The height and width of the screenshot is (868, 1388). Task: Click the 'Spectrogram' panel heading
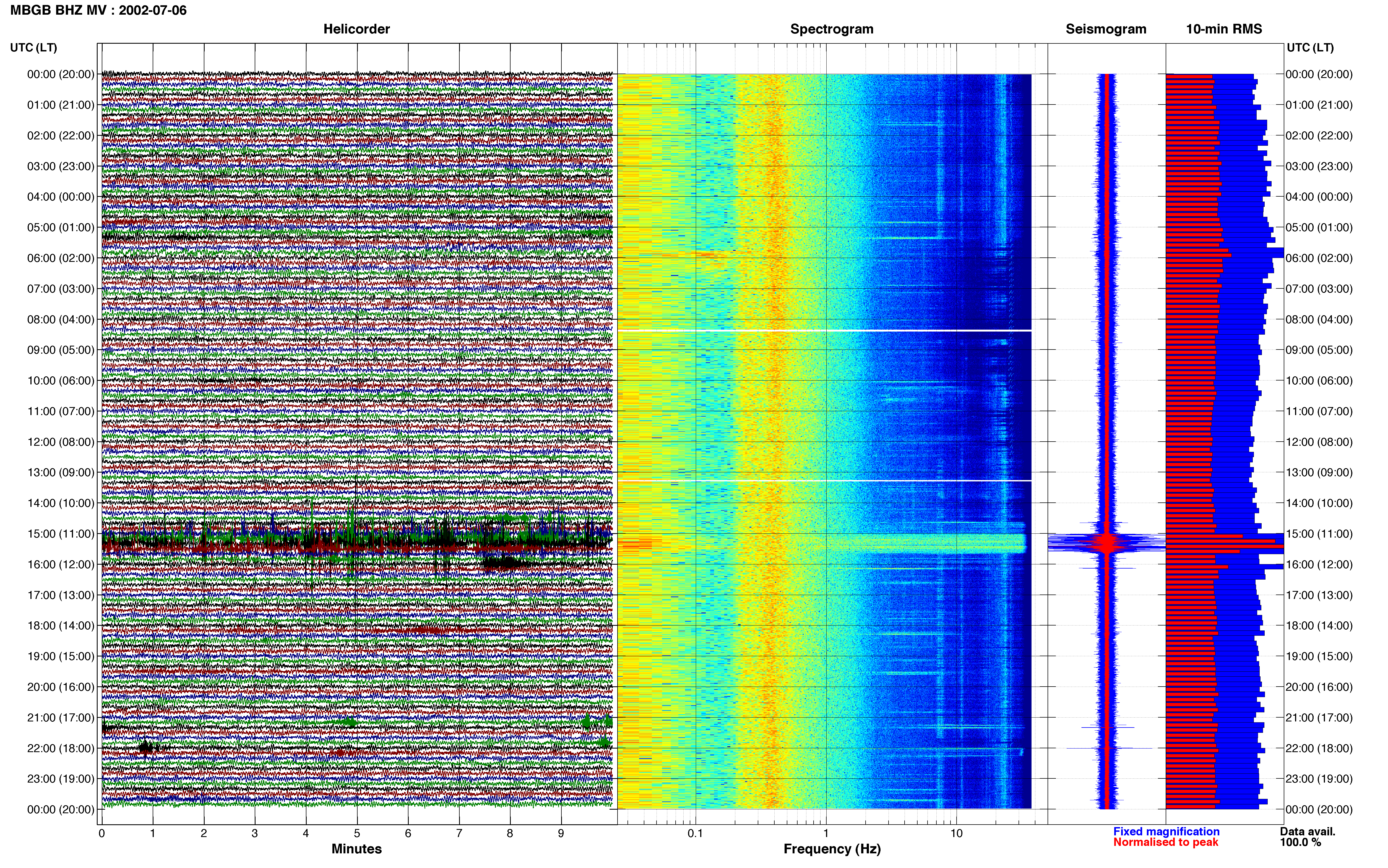click(832, 29)
